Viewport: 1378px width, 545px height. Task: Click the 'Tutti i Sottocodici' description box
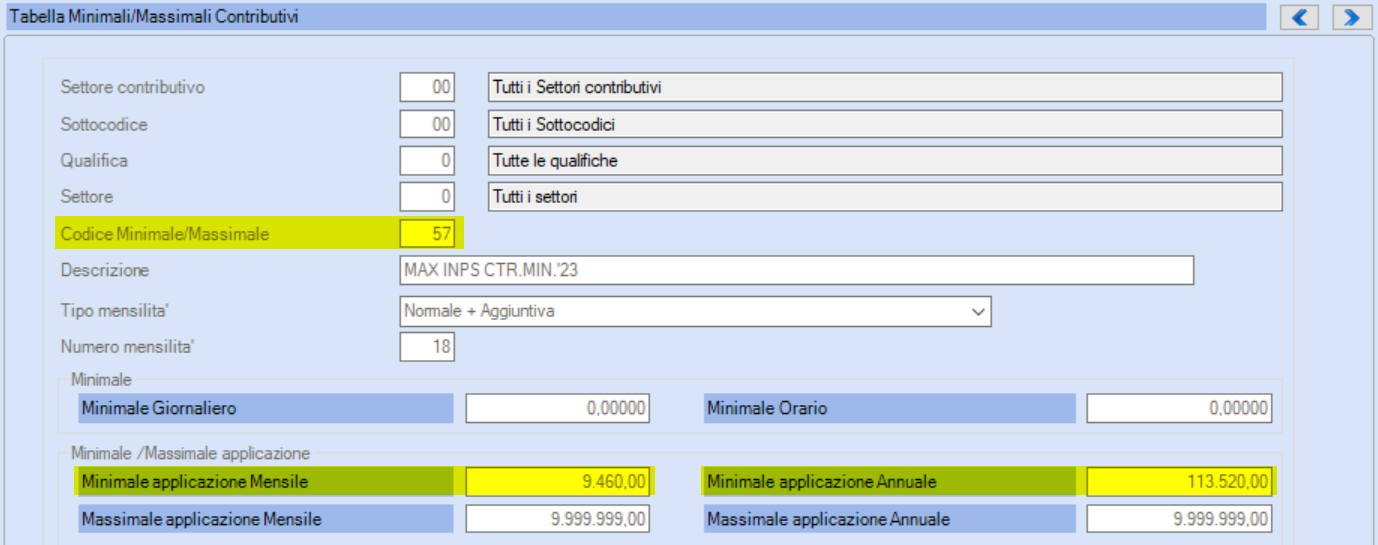click(x=885, y=125)
